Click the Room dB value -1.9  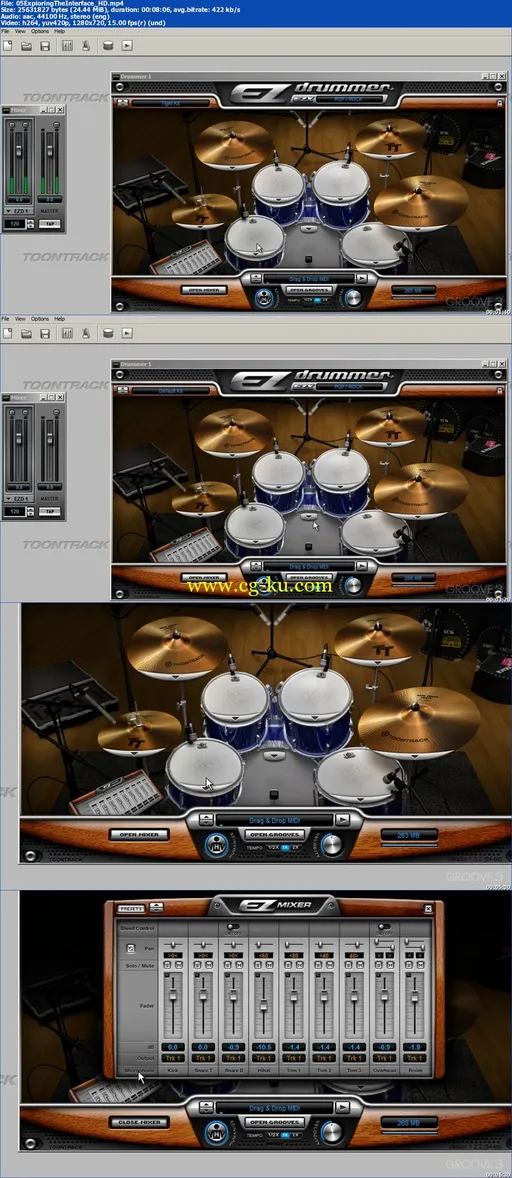pos(414,1047)
